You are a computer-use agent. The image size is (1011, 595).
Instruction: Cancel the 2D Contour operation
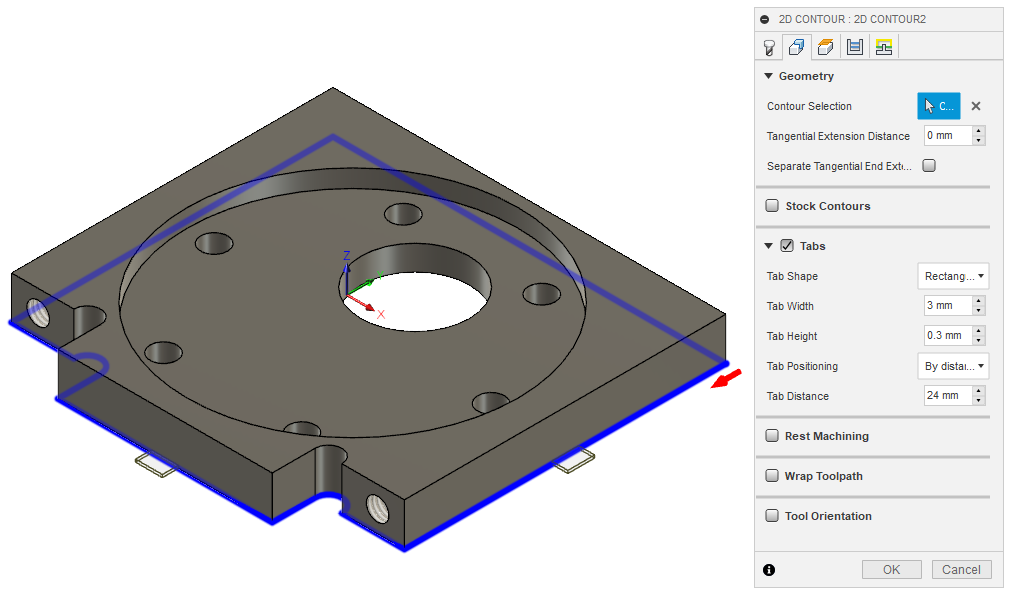[961, 569]
